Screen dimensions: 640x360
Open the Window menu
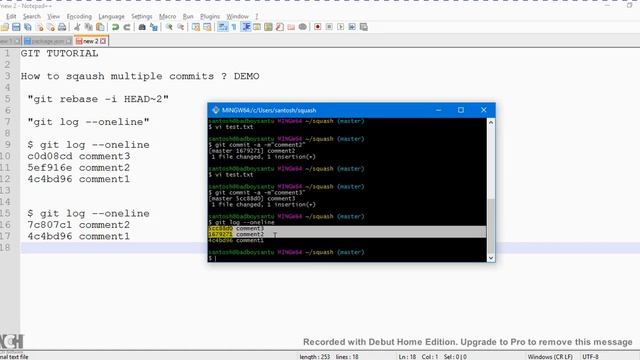coord(238,16)
